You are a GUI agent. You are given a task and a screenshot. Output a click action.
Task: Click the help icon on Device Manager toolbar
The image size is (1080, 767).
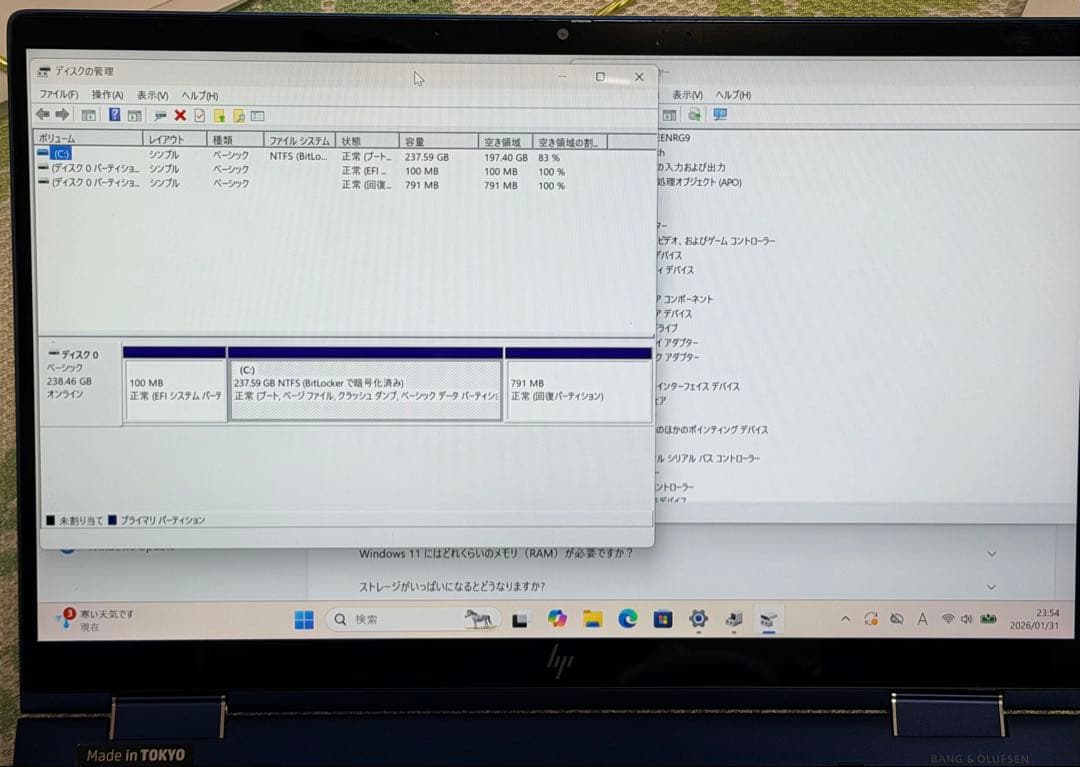pyautogui.click(x=721, y=115)
